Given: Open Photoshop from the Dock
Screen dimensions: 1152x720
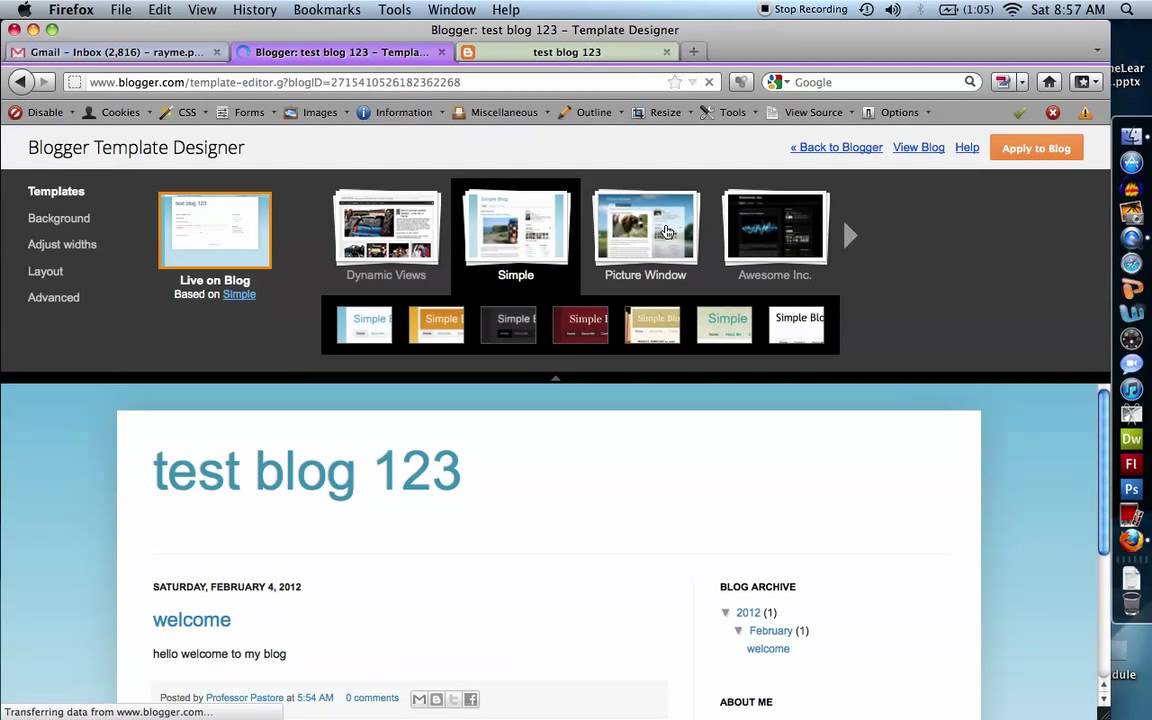Looking at the screenshot, I should pos(1131,489).
